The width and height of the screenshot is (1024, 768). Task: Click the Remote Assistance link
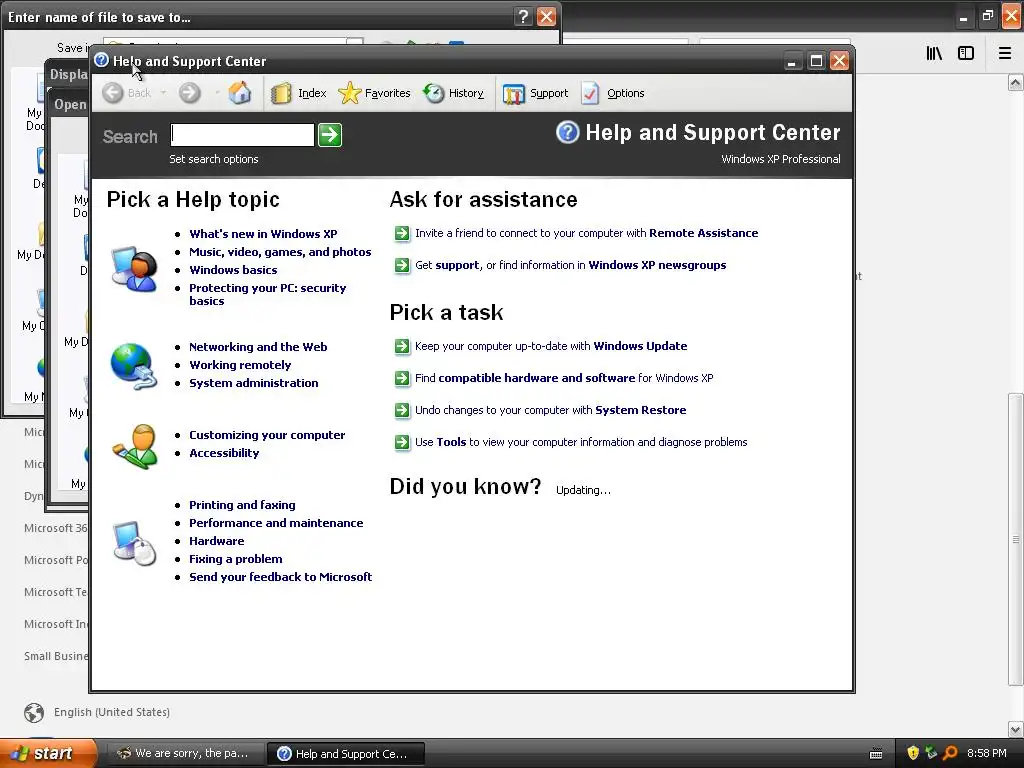pos(703,233)
